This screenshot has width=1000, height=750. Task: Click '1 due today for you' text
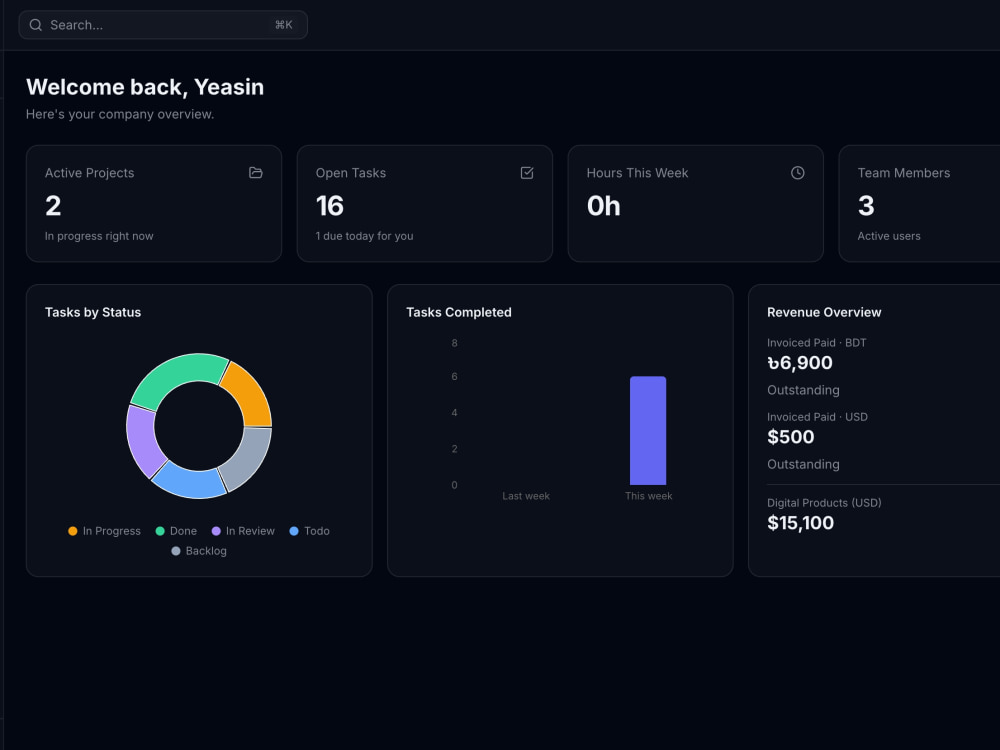point(364,236)
